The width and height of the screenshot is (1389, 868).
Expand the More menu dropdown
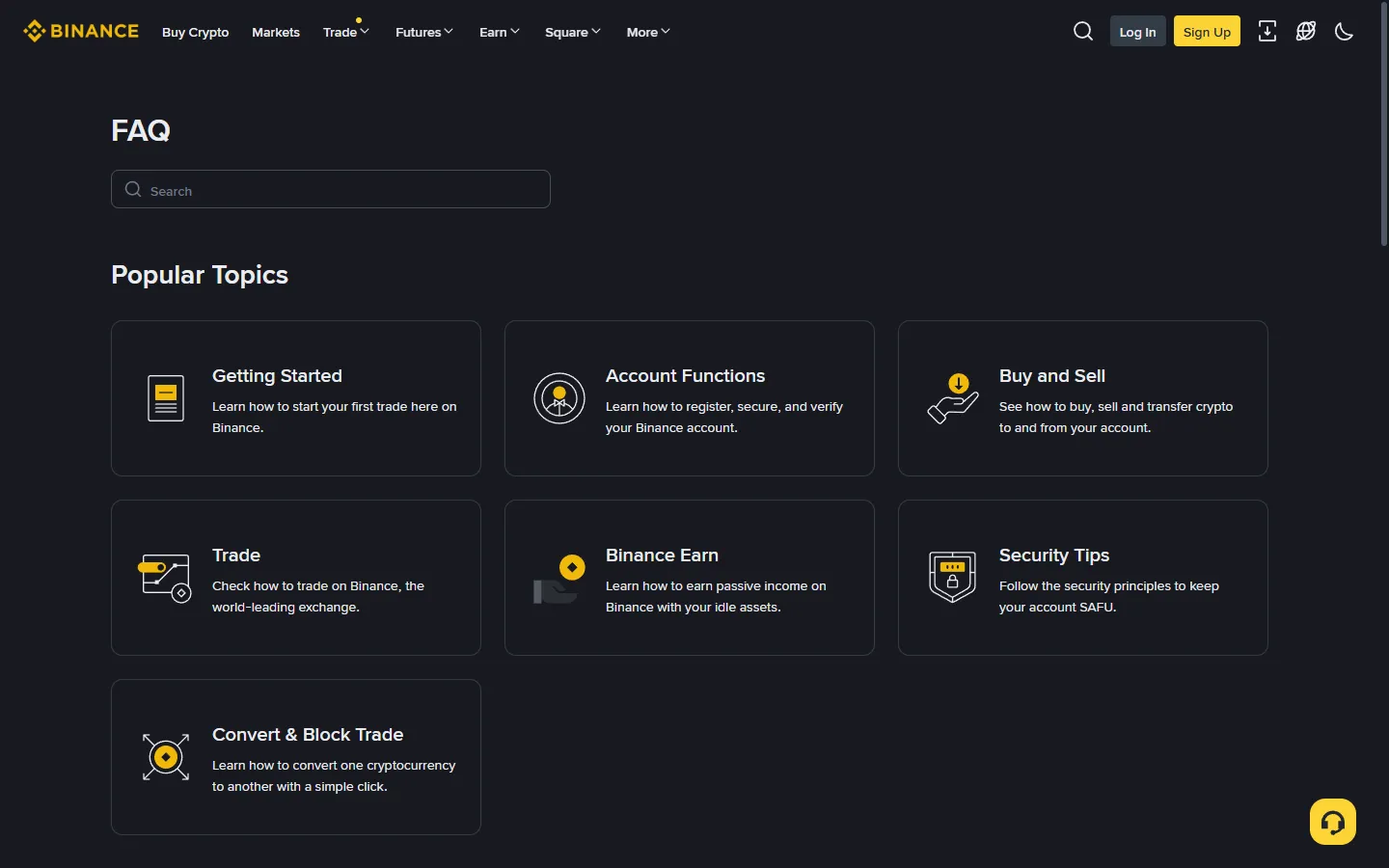(x=648, y=32)
